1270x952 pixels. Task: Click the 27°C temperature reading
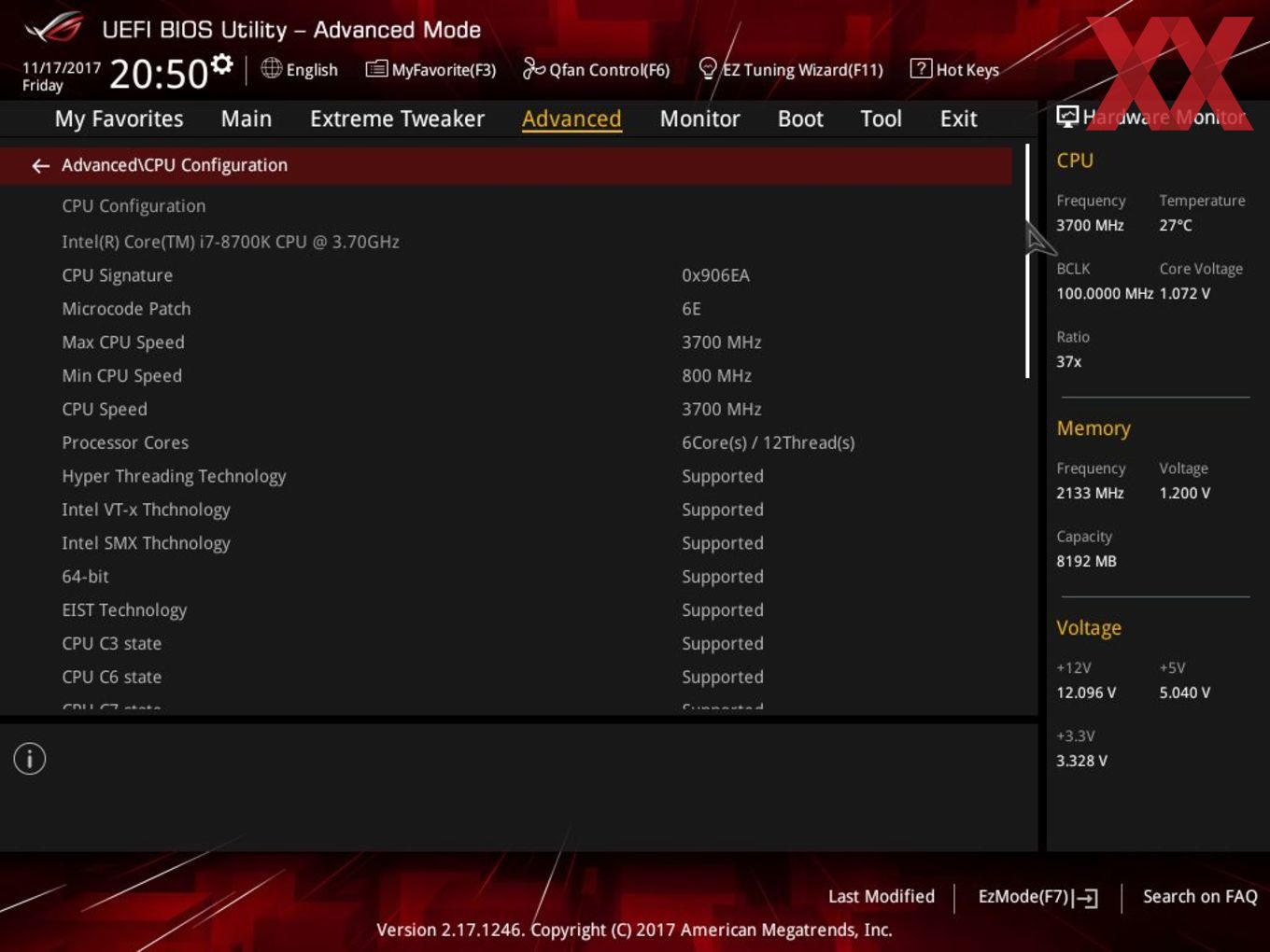(x=1176, y=225)
